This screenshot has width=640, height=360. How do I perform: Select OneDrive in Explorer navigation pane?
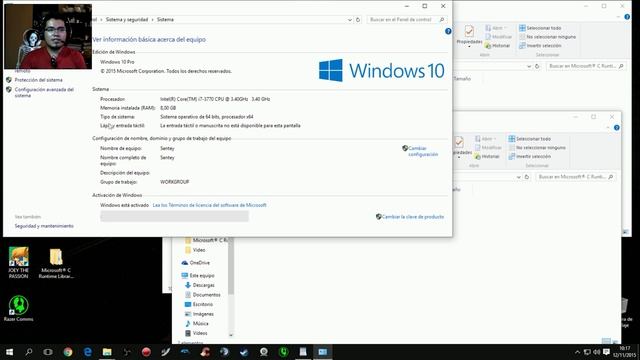pos(196,263)
